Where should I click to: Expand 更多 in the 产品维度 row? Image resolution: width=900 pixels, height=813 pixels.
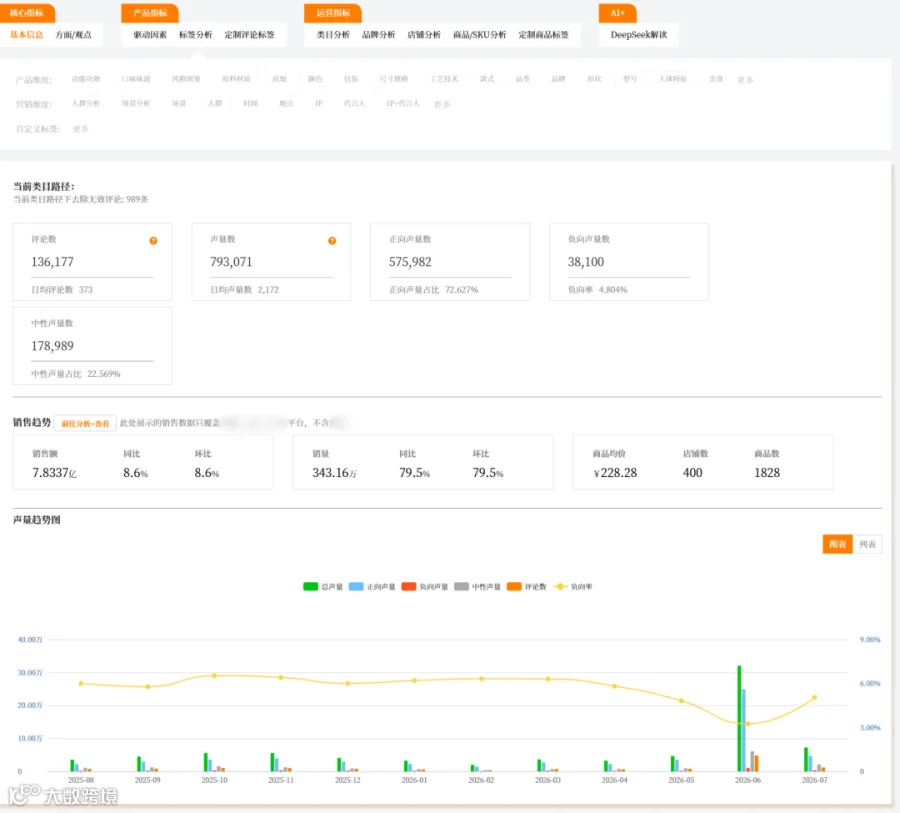[x=745, y=80]
